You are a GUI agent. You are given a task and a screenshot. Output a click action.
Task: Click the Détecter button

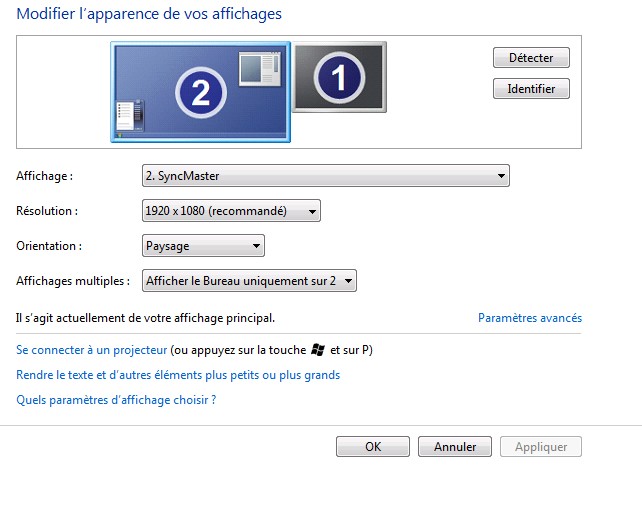[531, 58]
